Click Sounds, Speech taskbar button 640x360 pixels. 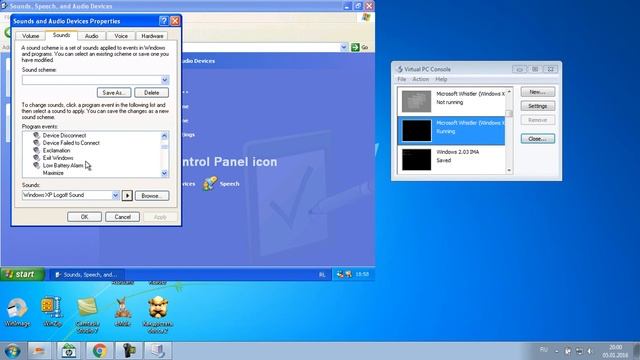point(87,275)
